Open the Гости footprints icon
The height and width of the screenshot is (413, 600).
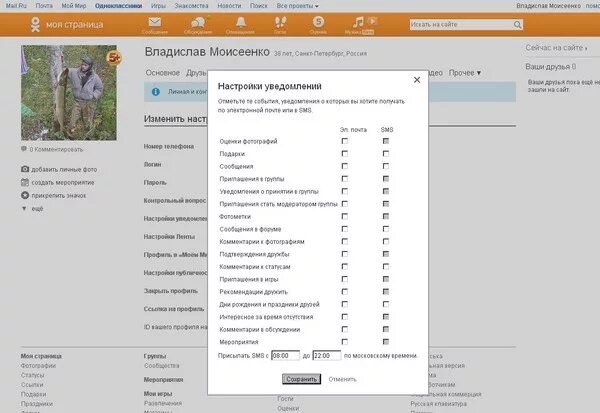click(280, 22)
